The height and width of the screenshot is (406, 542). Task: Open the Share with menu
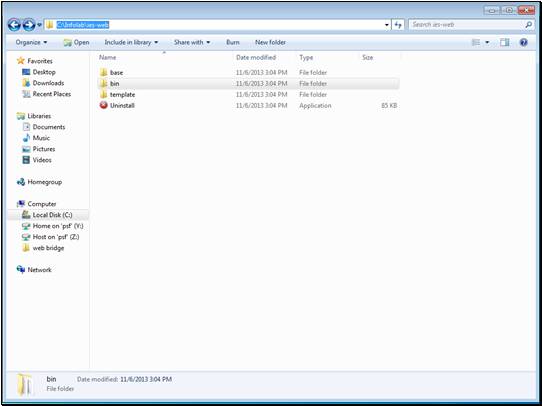tap(192, 43)
